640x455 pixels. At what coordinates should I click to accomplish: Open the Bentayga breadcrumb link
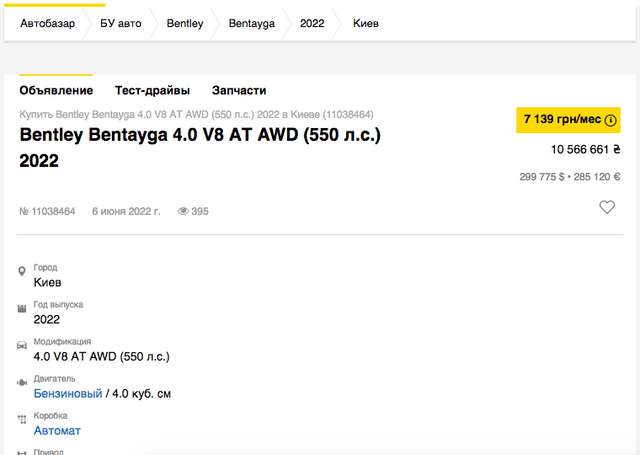[x=251, y=23]
